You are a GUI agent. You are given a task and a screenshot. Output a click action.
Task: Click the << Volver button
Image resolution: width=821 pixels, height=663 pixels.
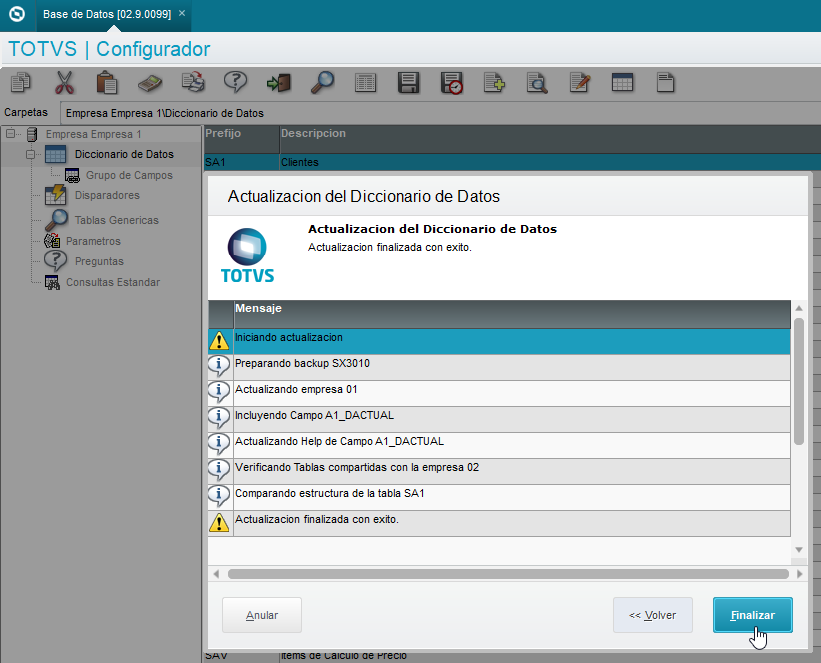coord(652,615)
